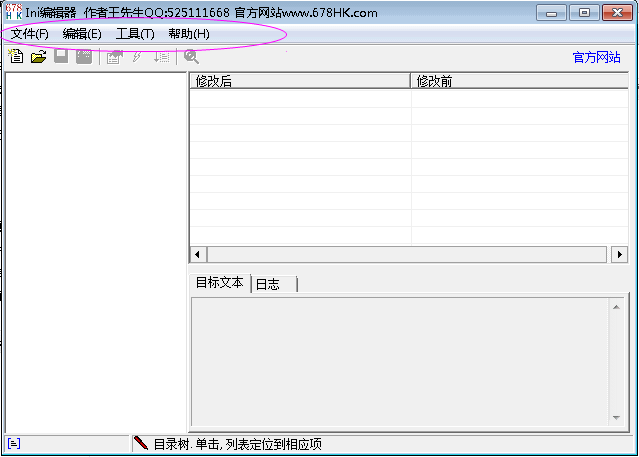
Task: Open the 文件(F) menu
Action: tap(30, 34)
